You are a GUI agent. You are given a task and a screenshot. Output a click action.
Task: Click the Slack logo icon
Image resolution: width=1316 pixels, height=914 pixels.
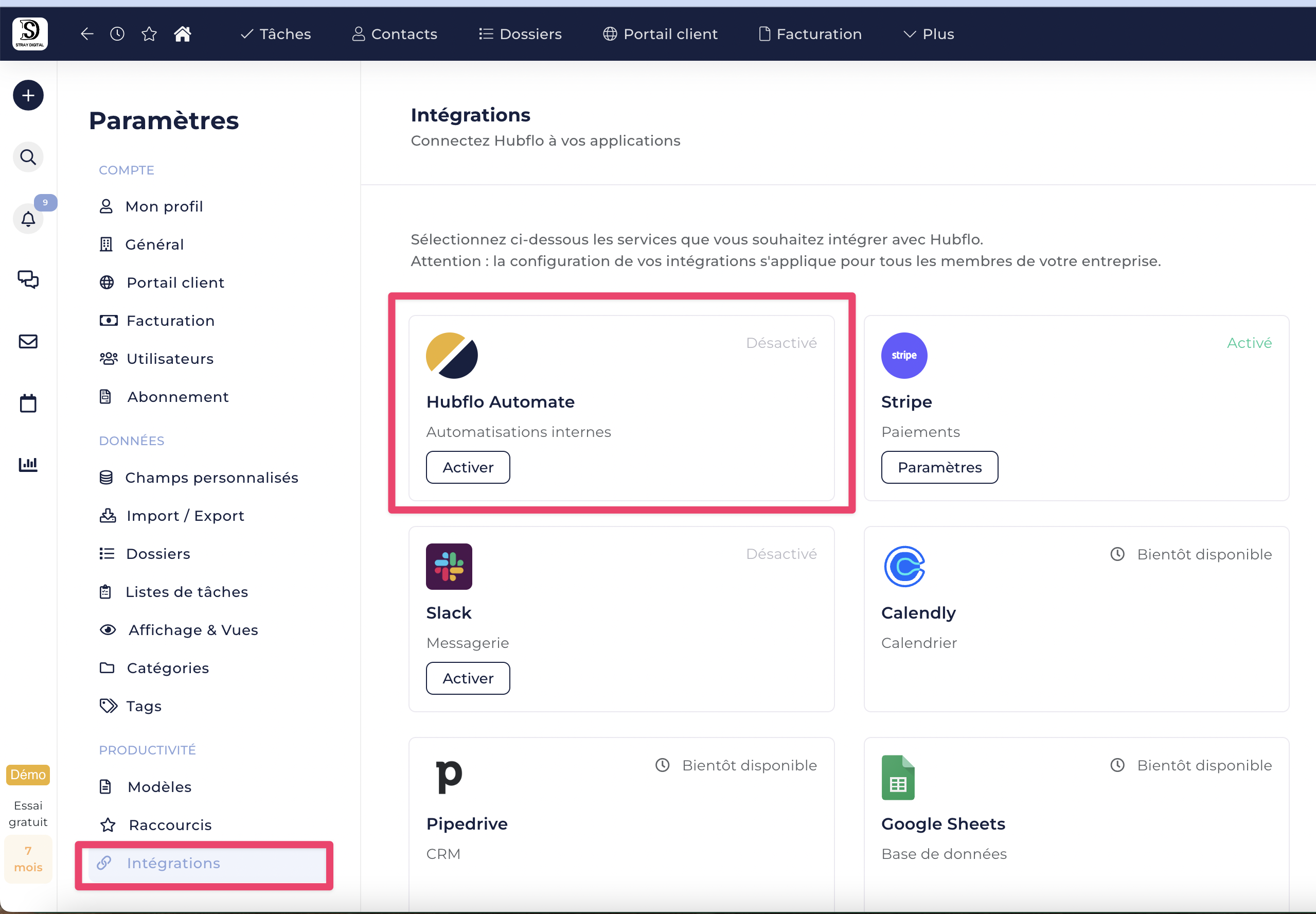[x=449, y=567]
